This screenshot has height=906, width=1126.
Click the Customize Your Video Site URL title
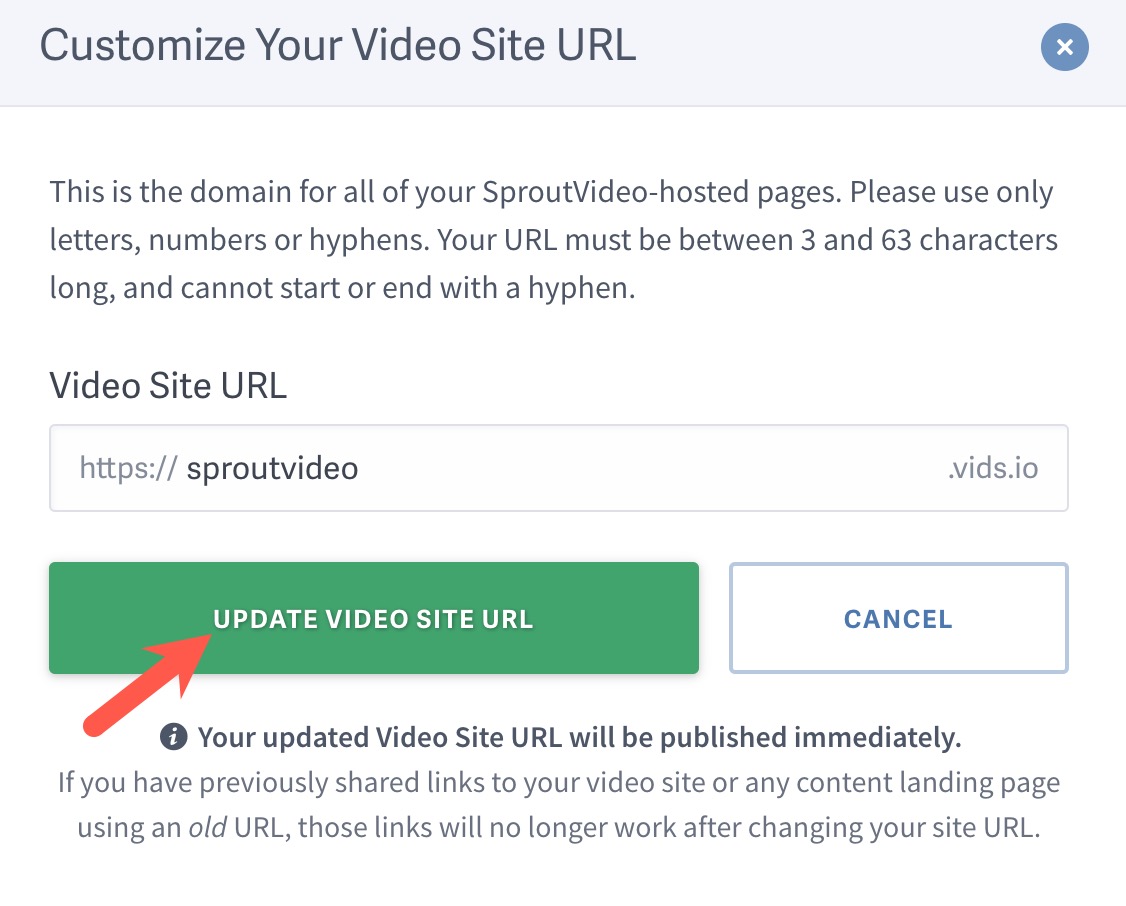(x=337, y=46)
